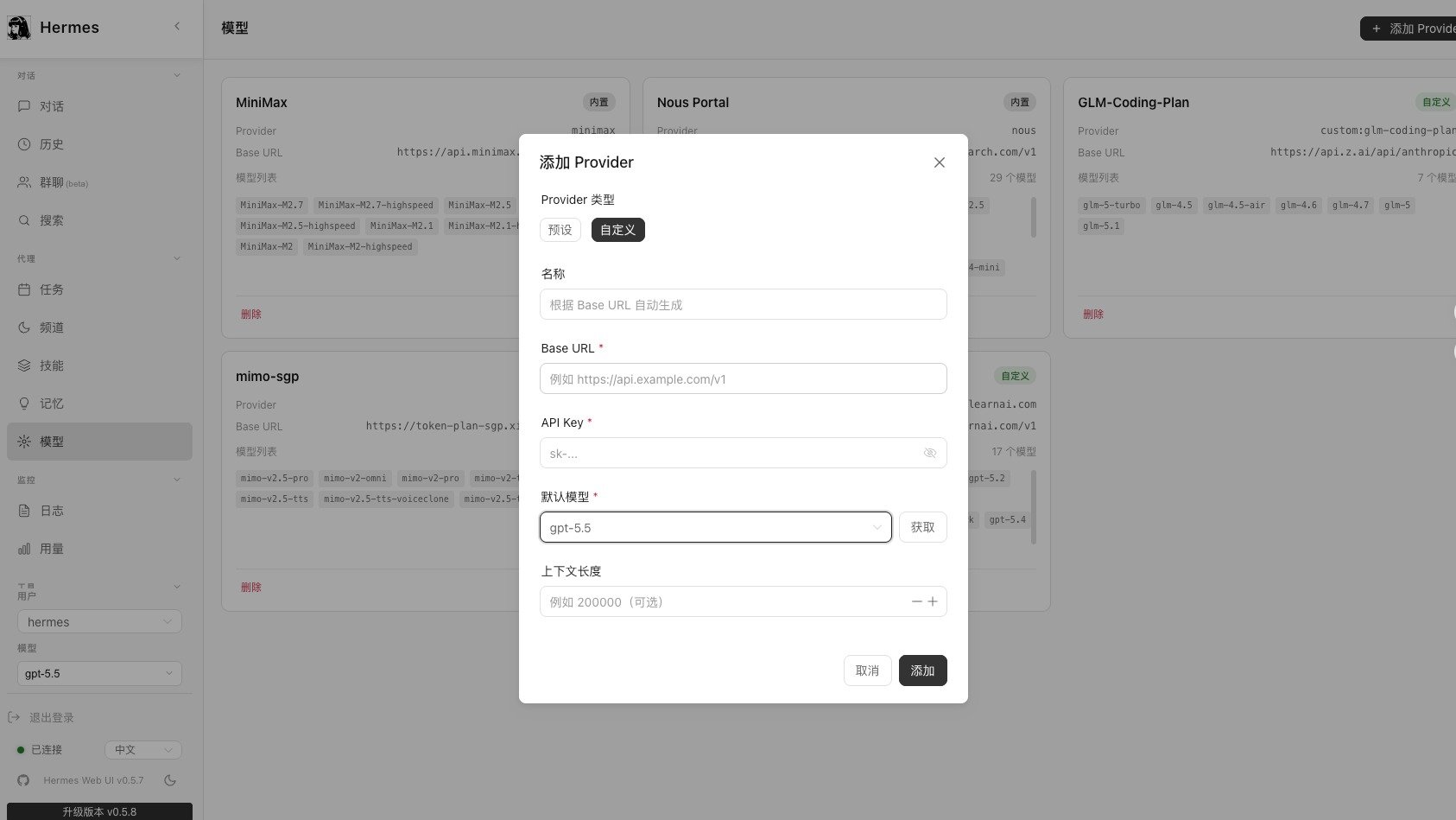Click the 模型 models gear icon
The width and height of the screenshot is (1456, 820).
click(x=24, y=442)
